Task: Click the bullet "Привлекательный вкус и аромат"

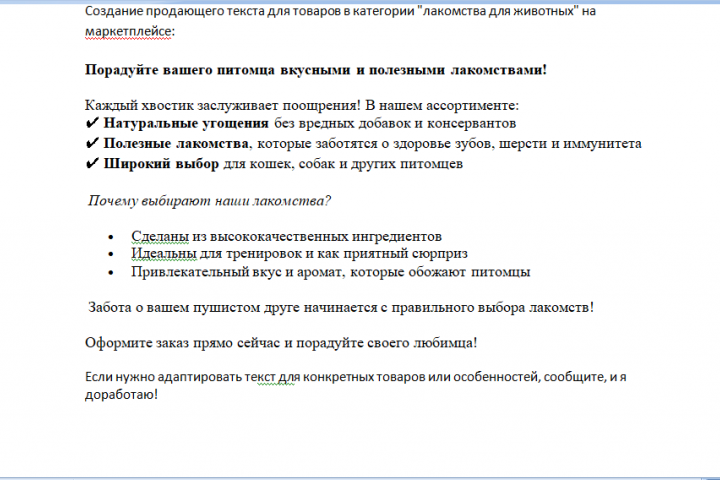Action: 236,272
